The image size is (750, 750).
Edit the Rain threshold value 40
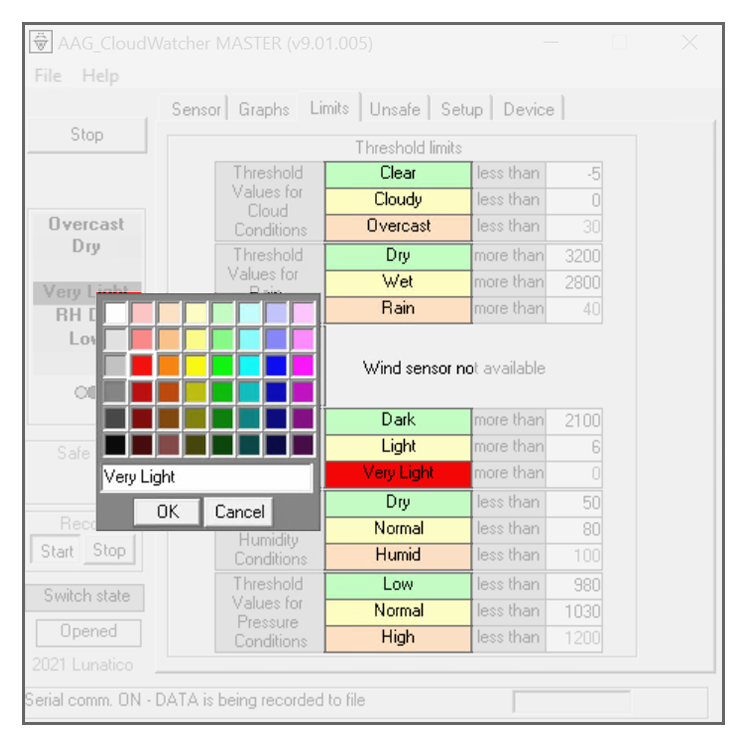click(574, 309)
